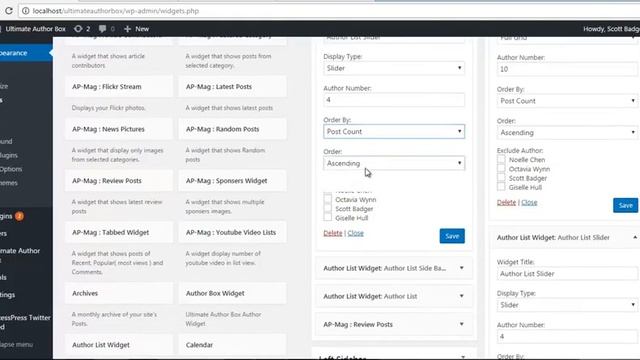The height and width of the screenshot is (360, 640).
Task: Select the AP-Mag : Latest Posts widget
Action: (x=232, y=87)
